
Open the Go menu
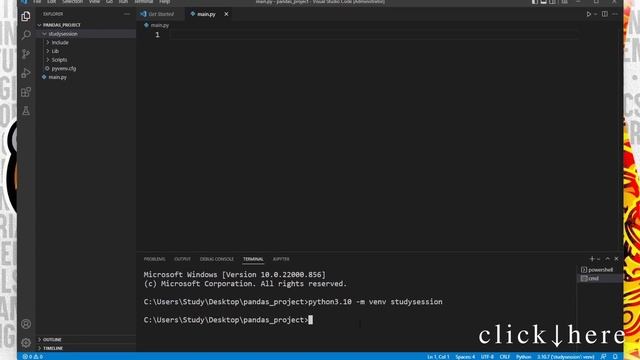pyautogui.click(x=109, y=2)
